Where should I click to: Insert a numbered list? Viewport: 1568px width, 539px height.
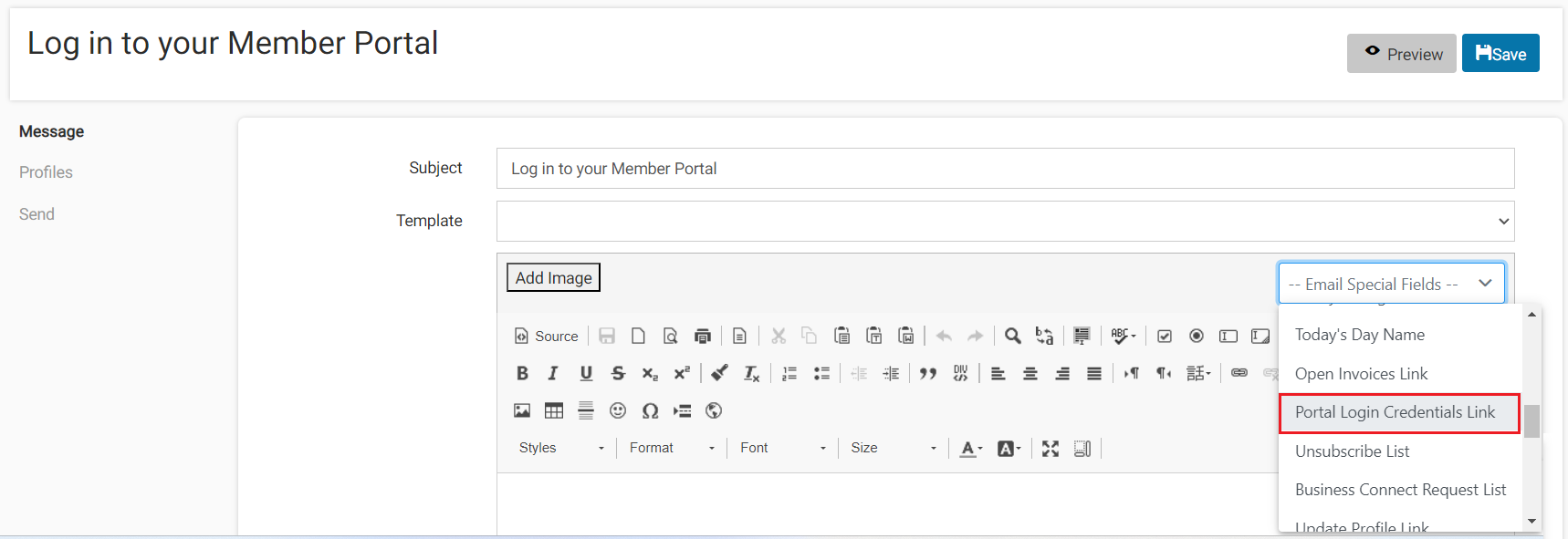click(789, 373)
